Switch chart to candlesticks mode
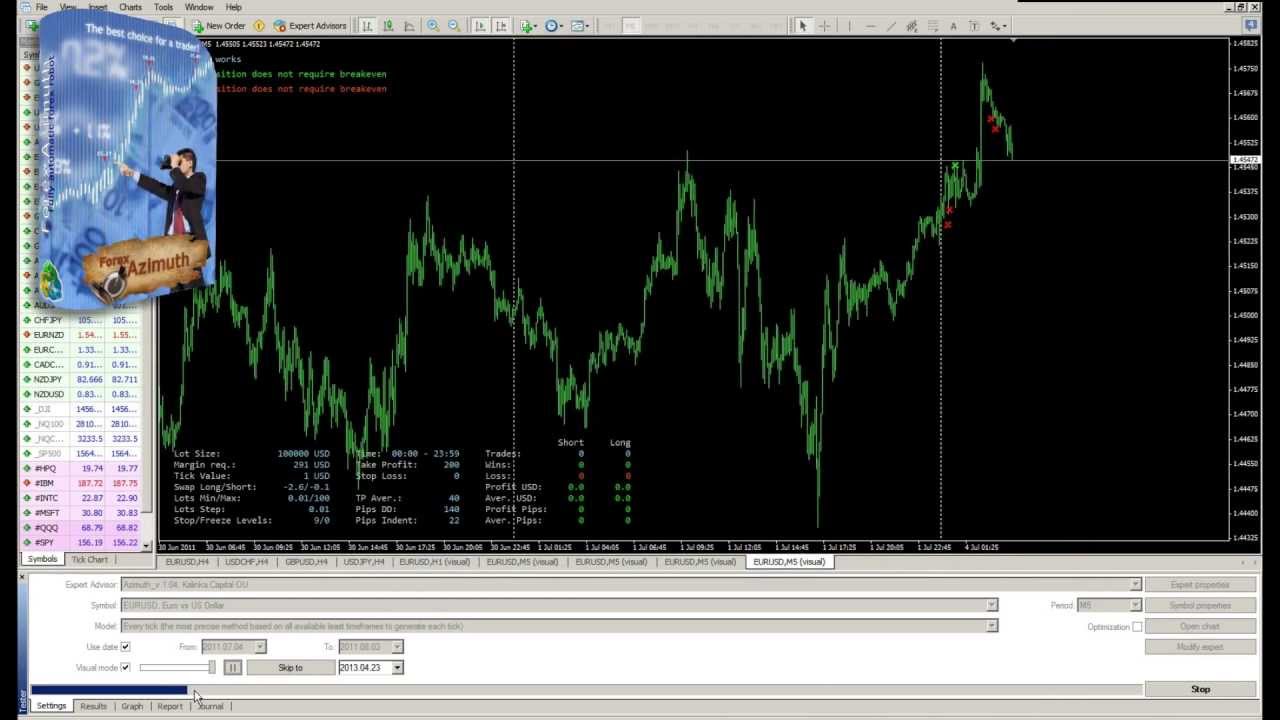The width and height of the screenshot is (1280, 720). point(388,25)
